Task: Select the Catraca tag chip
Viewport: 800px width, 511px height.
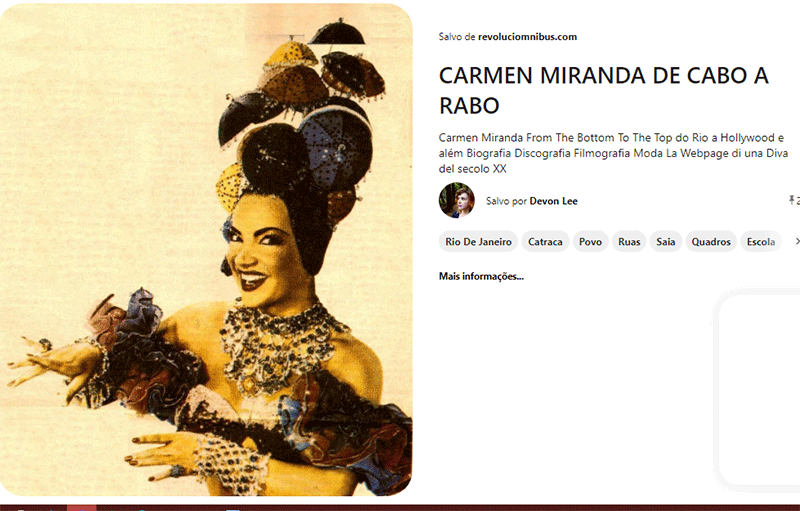Action: [x=545, y=242]
